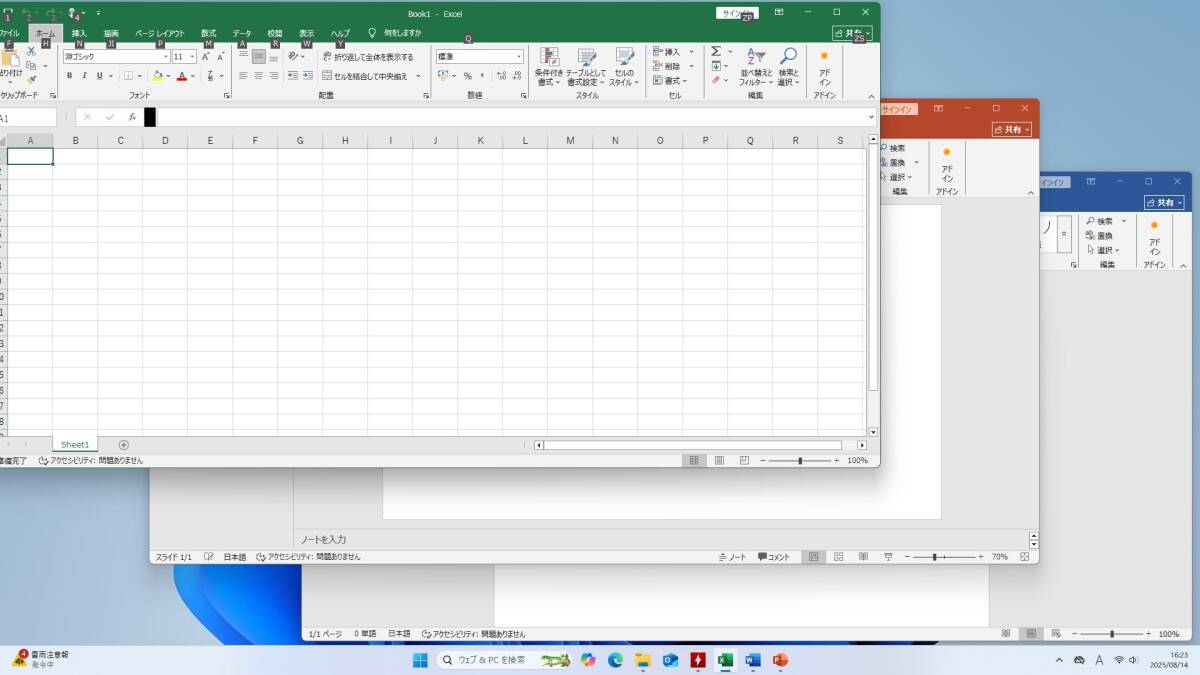
Task: Click the add new sheet plus icon
Action: pyautogui.click(x=124, y=444)
